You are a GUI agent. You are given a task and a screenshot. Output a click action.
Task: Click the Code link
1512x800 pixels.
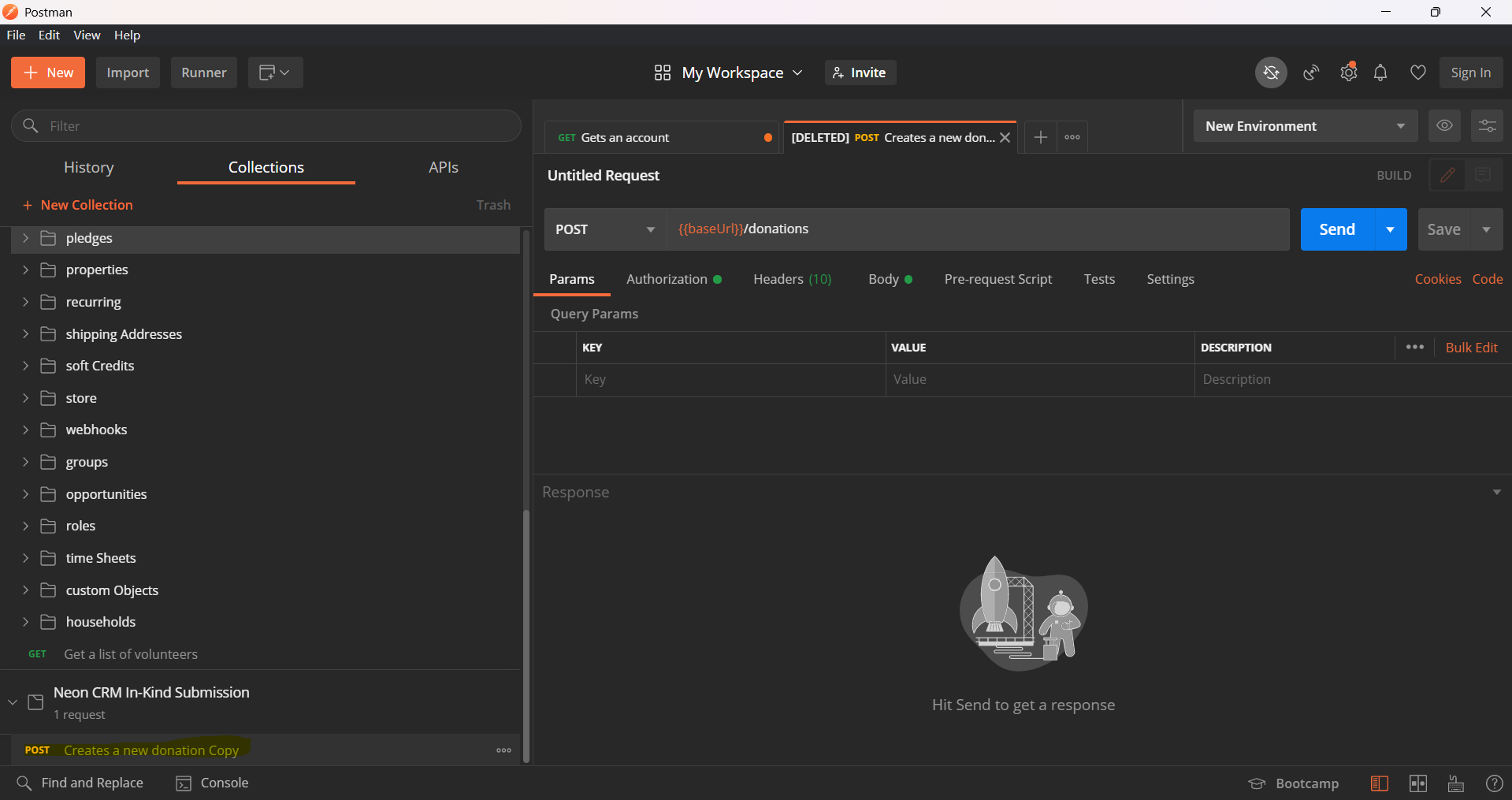1488,279
